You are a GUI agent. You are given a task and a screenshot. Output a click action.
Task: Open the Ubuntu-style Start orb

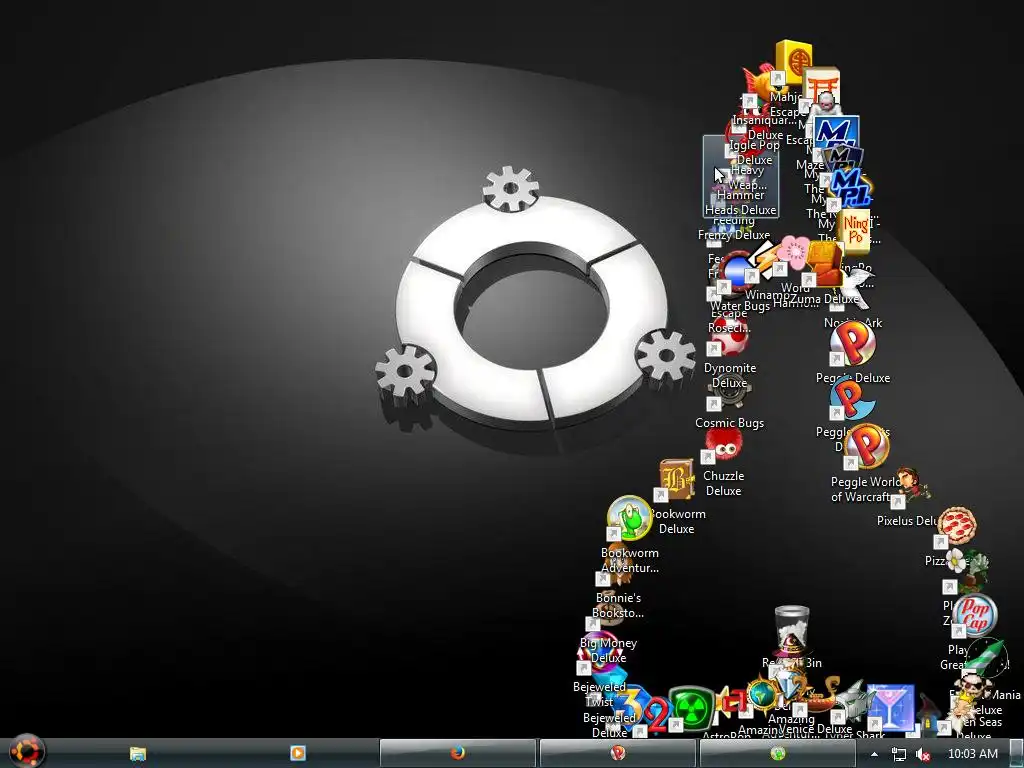pyautogui.click(x=25, y=751)
